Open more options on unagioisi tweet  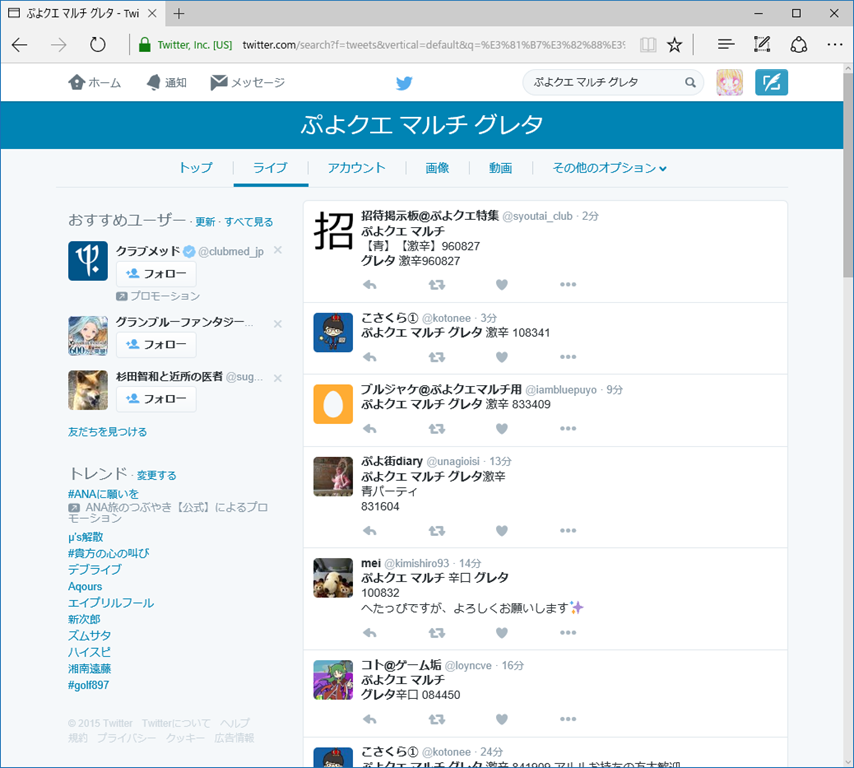[568, 531]
